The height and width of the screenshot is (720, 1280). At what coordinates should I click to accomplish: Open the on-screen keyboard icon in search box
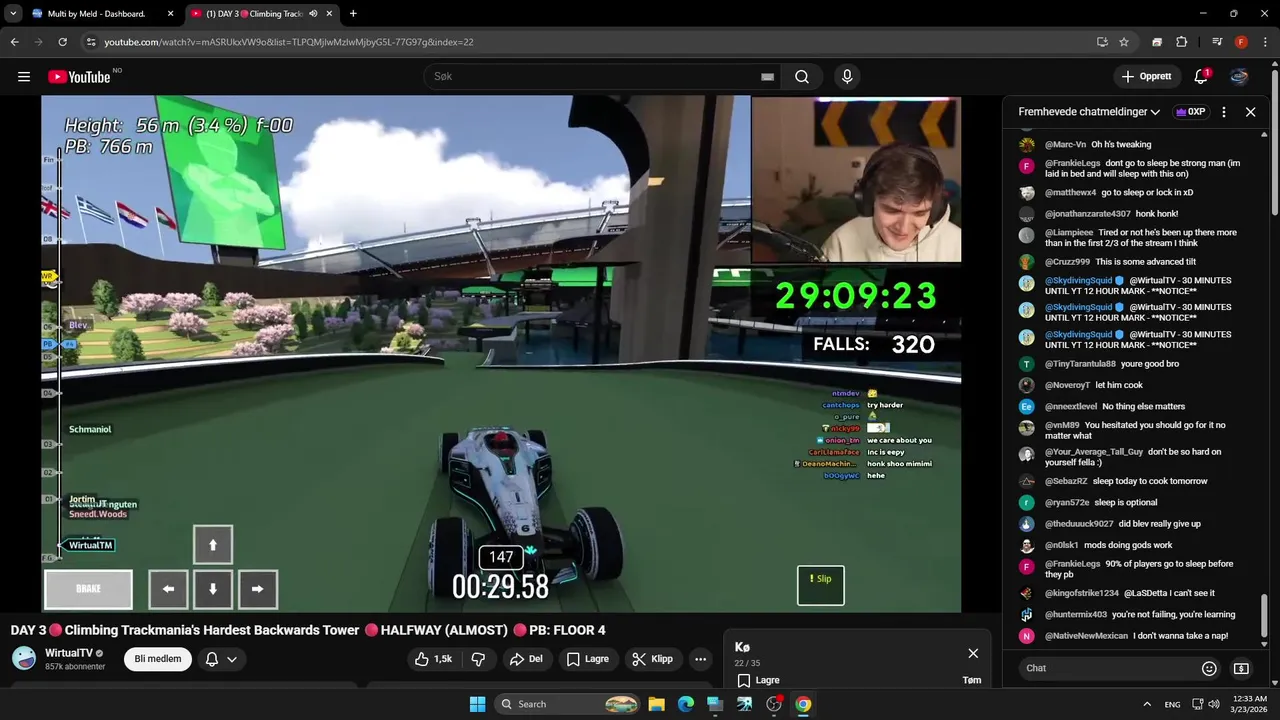tap(767, 77)
